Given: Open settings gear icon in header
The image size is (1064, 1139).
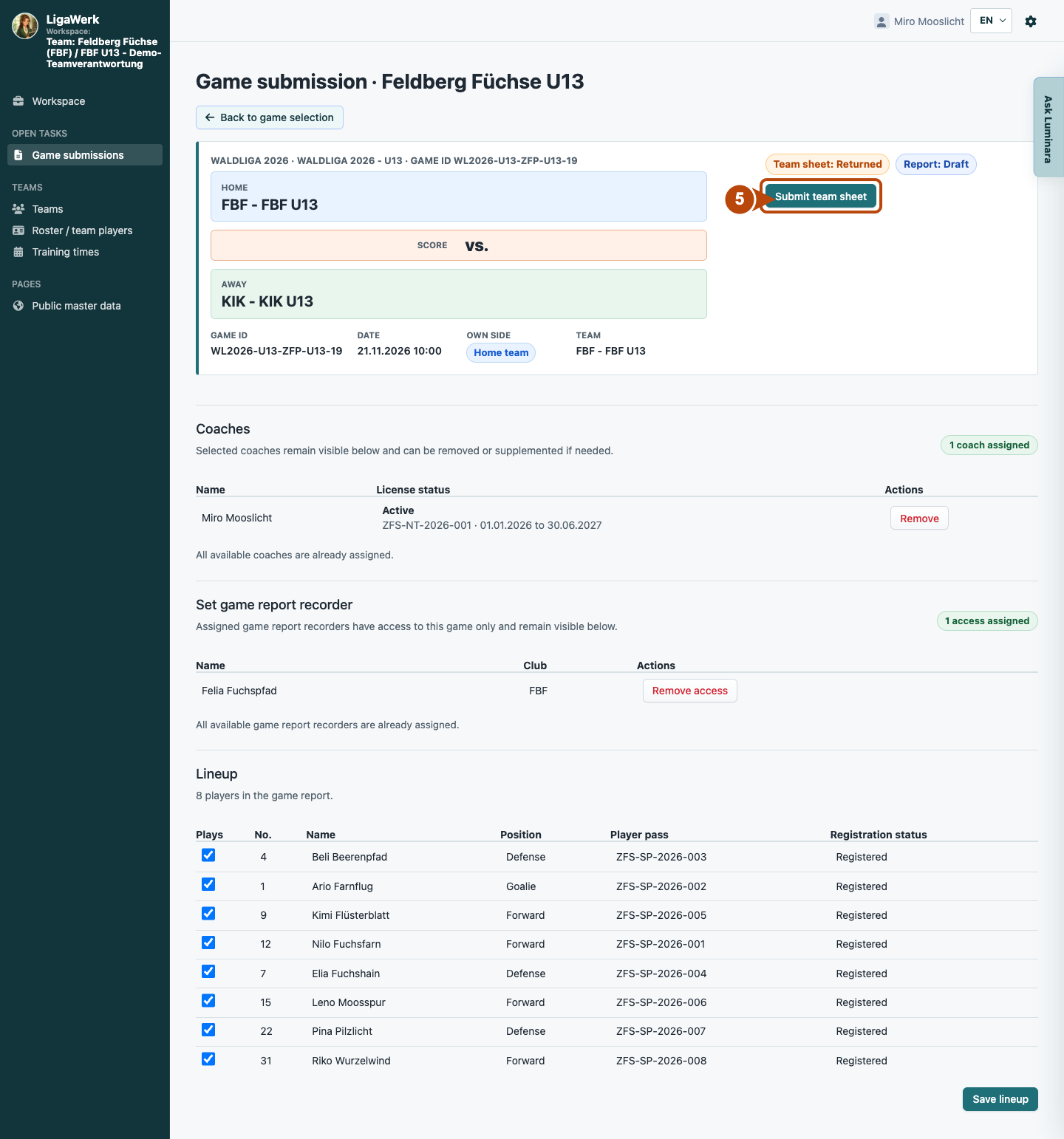Looking at the screenshot, I should click(1031, 21).
